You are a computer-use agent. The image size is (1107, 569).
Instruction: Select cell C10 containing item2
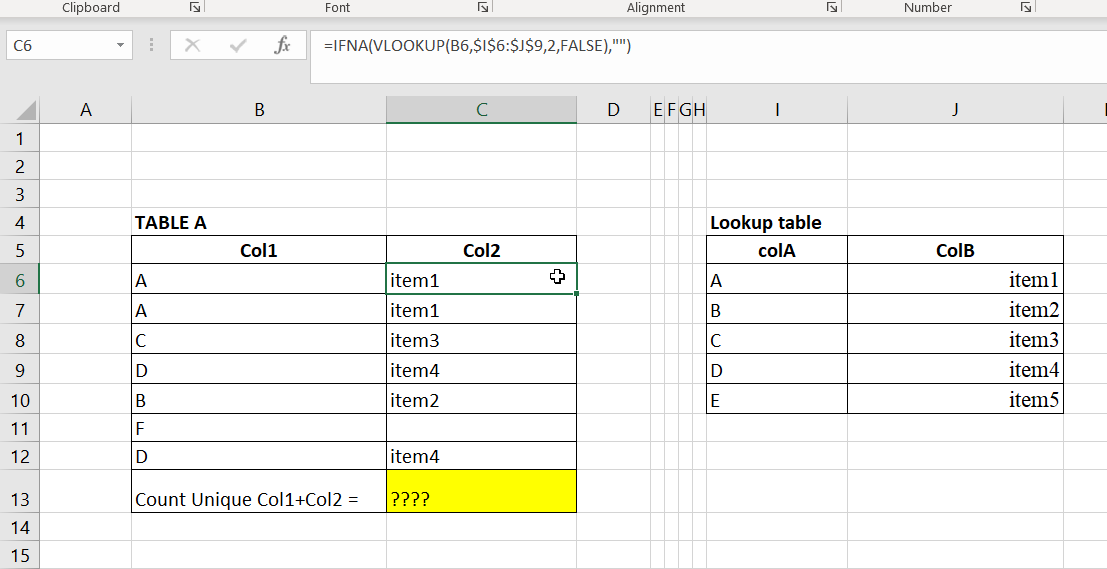(481, 400)
